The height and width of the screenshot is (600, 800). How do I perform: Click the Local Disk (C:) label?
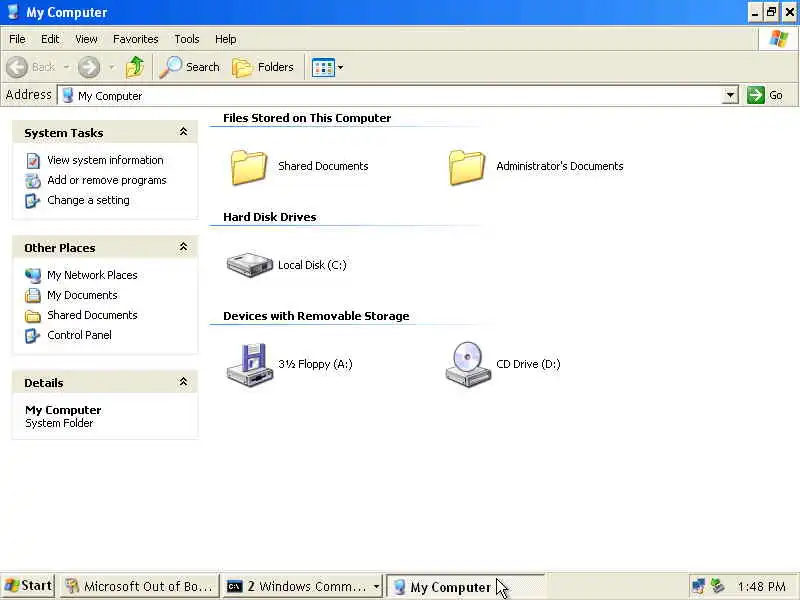(312, 265)
